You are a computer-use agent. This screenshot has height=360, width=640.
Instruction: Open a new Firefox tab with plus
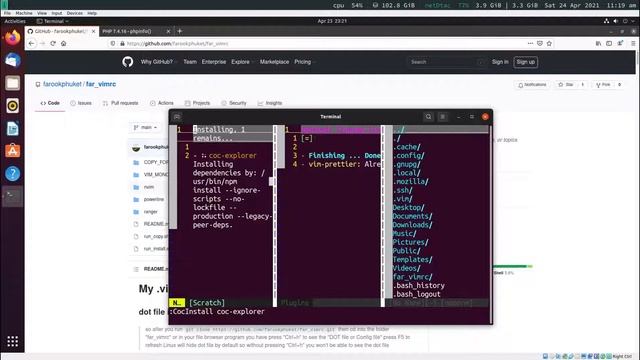point(180,31)
